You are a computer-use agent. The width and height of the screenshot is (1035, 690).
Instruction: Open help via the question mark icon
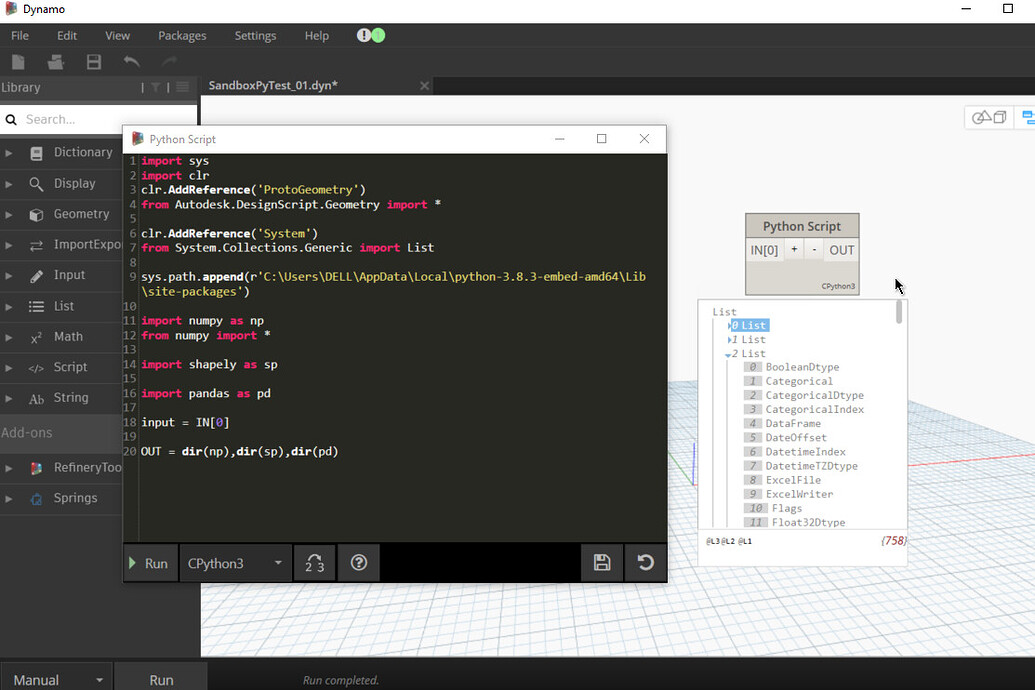coord(358,562)
